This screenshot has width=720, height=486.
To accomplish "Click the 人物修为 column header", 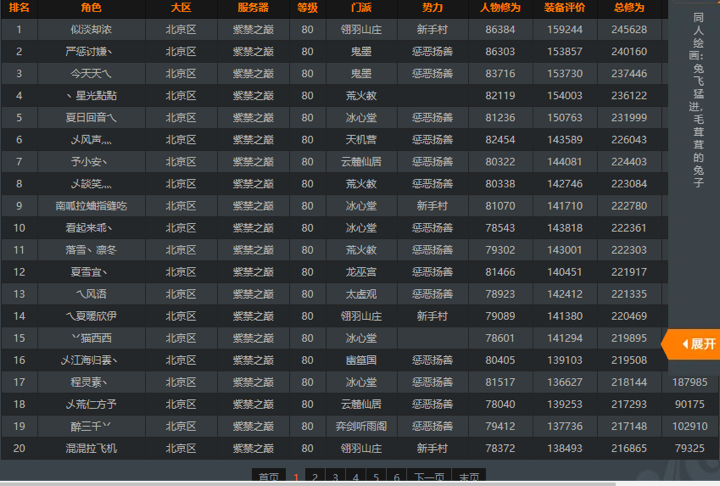I will 500,7.
